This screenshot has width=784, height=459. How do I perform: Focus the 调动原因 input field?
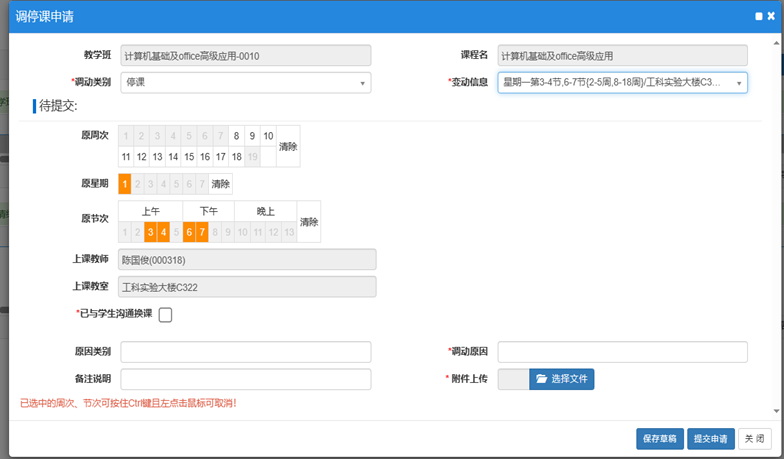(622, 352)
